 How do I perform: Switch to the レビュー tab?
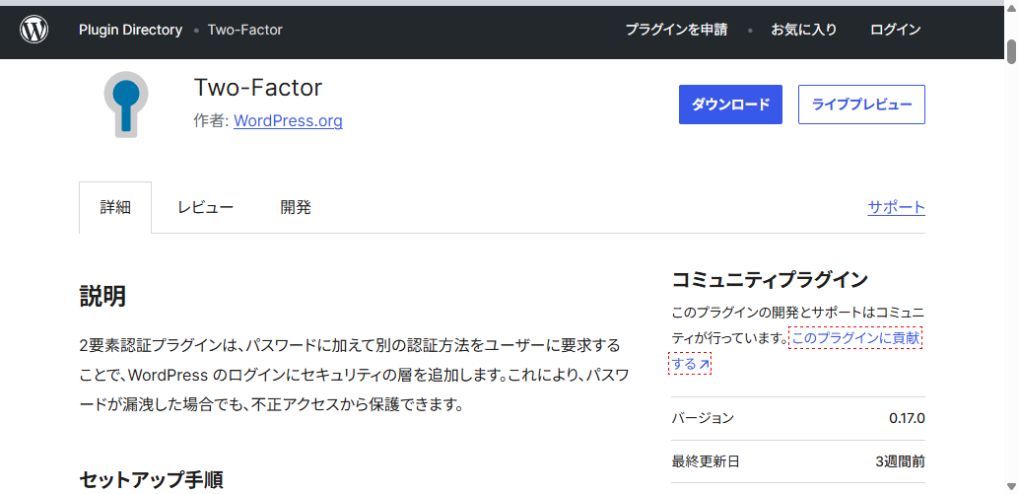pyautogui.click(x=205, y=207)
